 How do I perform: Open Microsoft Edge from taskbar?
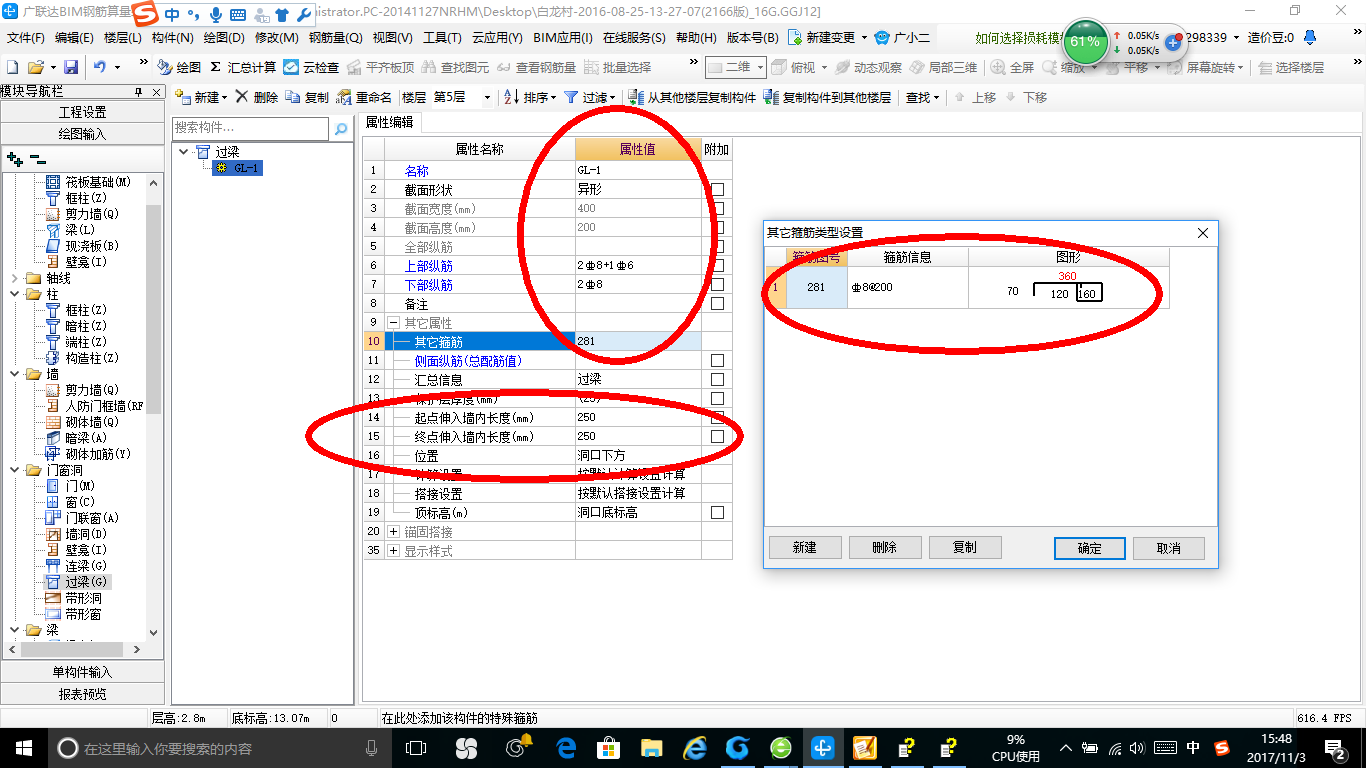[567, 748]
